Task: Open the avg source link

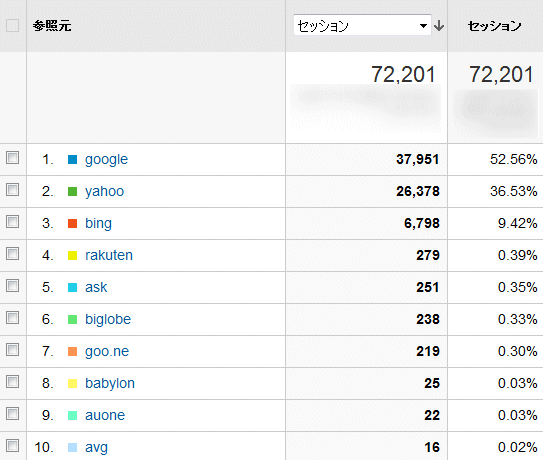Action: pos(96,448)
